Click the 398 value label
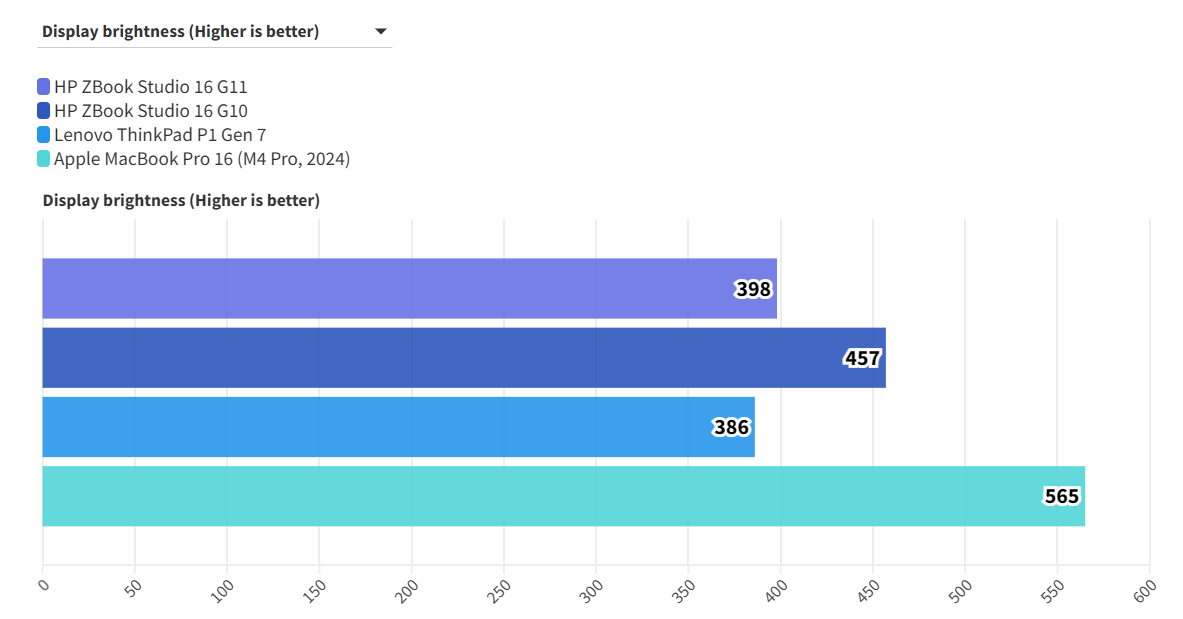1183x619 pixels. click(754, 290)
